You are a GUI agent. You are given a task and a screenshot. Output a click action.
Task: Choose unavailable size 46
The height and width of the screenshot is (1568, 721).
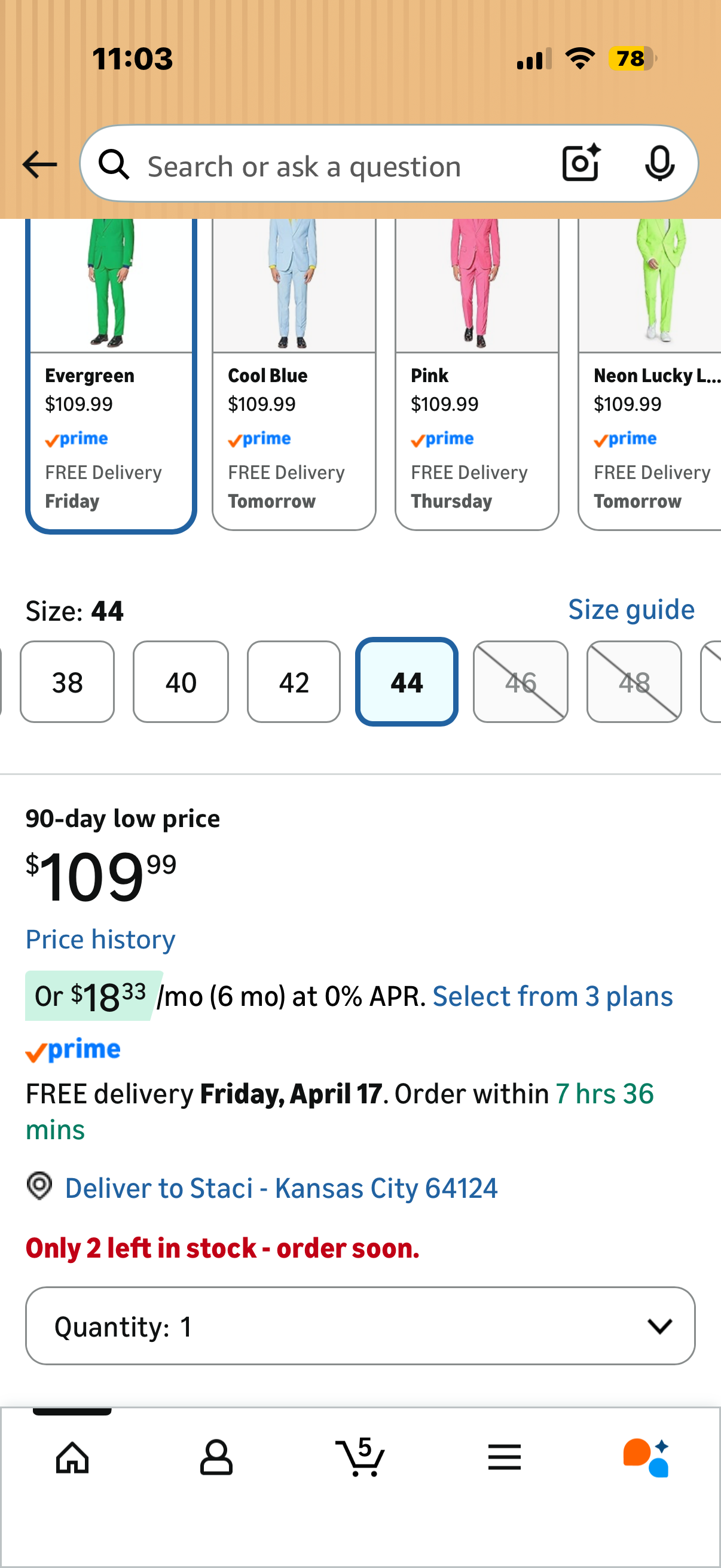click(x=520, y=682)
